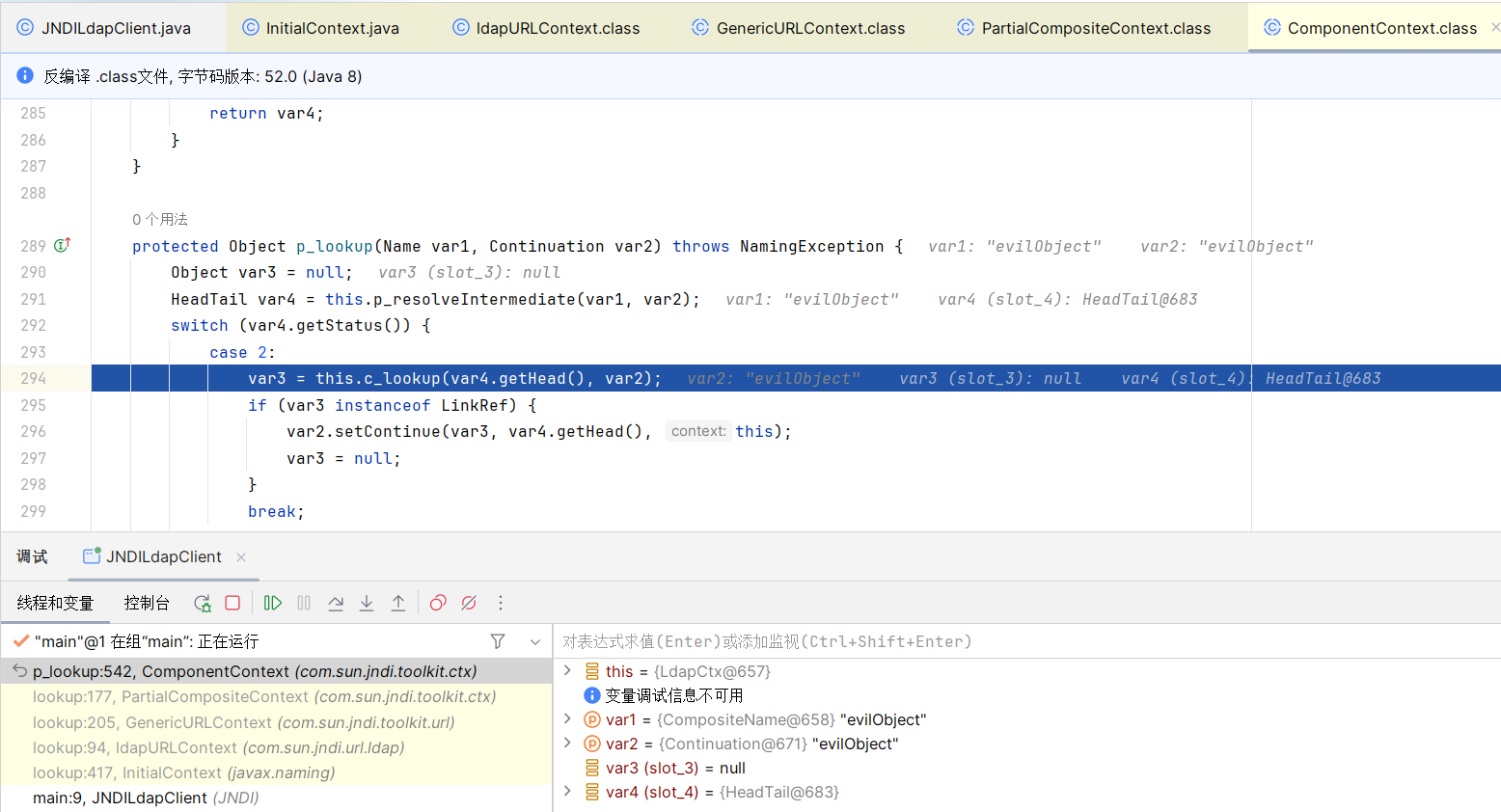Image resolution: width=1501 pixels, height=812 pixels.
Task: Close the ComponentContext.class tab
Action: [1495, 28]
